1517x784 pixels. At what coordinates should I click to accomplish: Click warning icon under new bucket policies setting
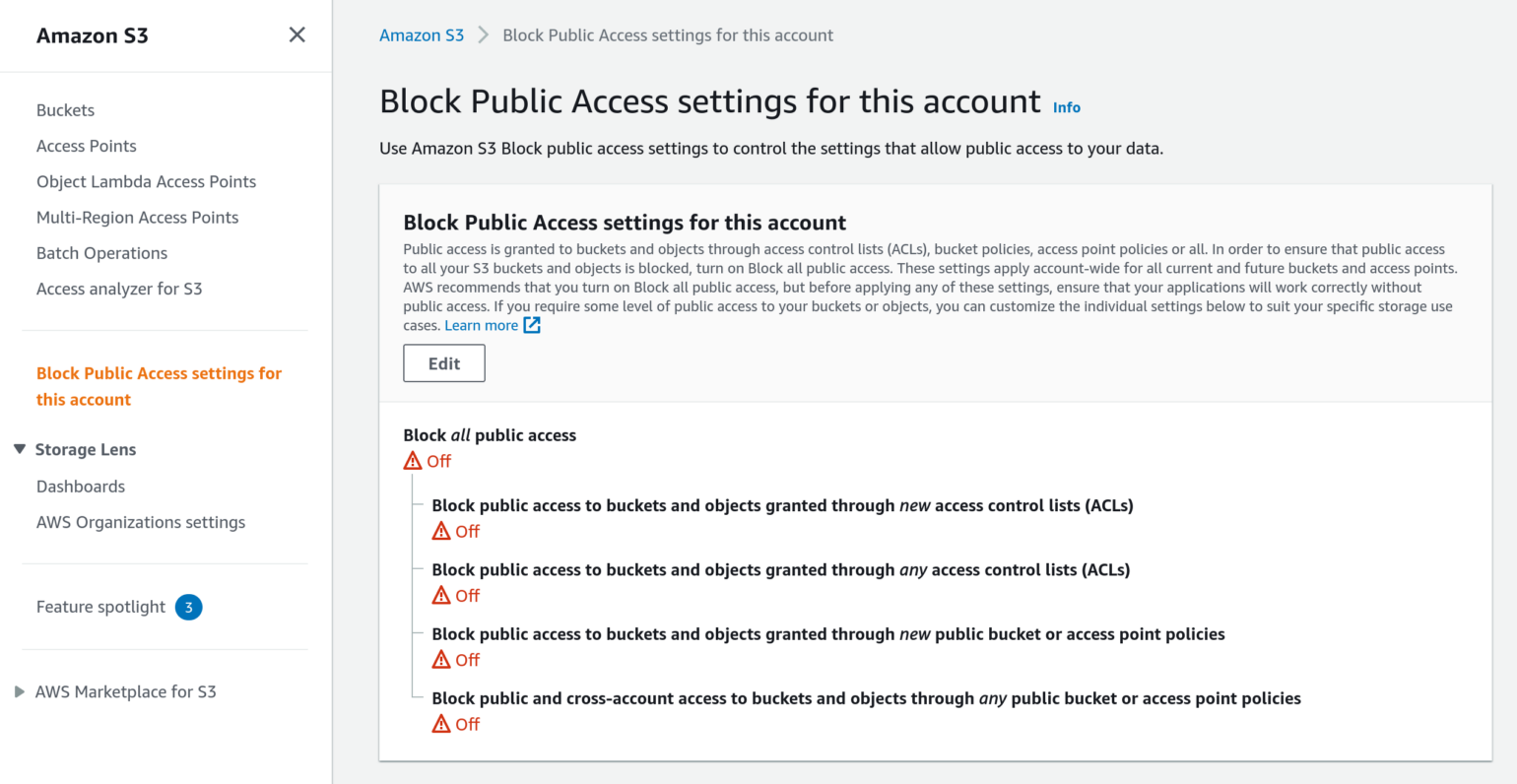(441, 660)
